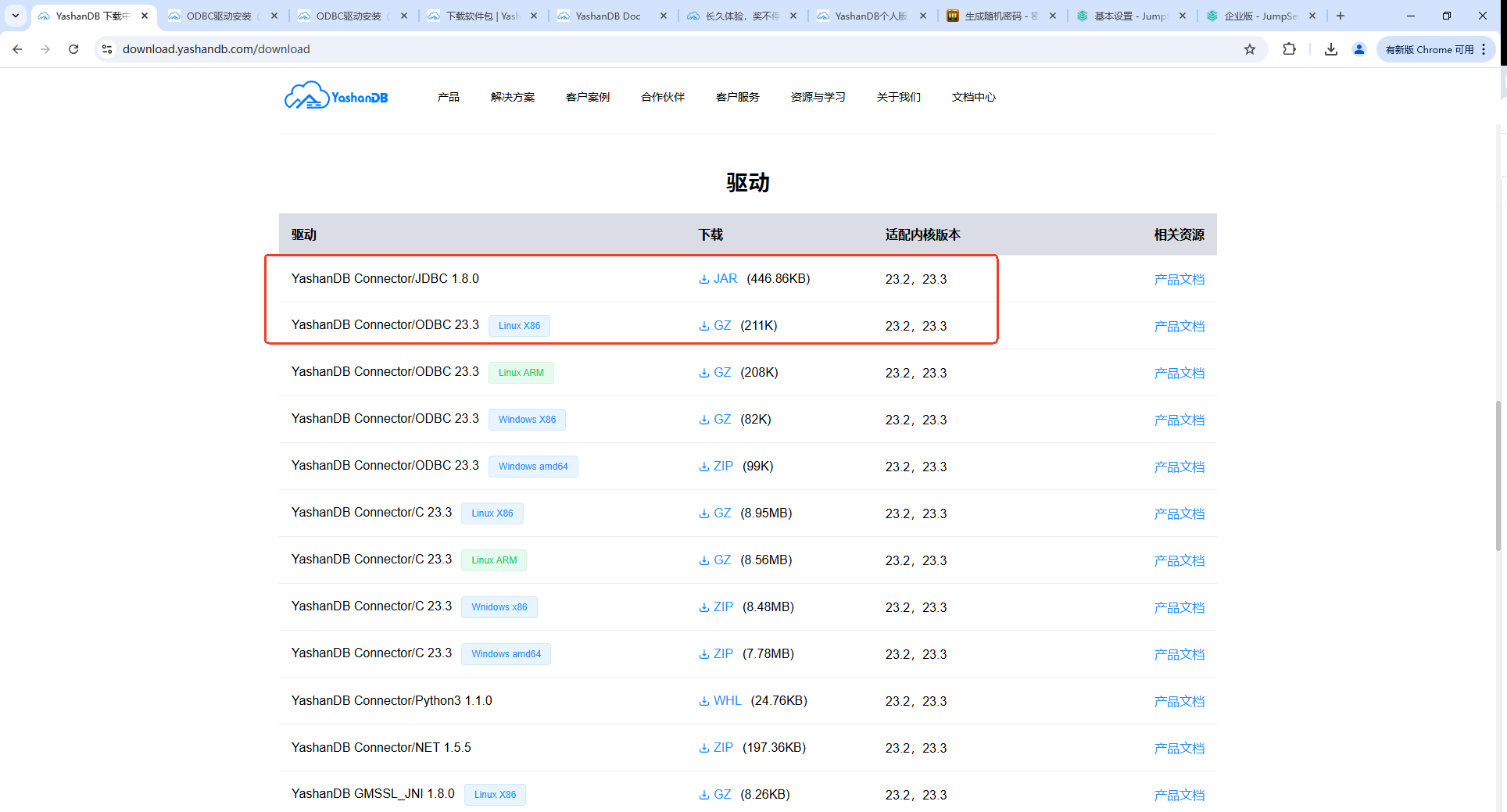Image resolution: width=1507 pixels, height=812 pixels.
Task: Click the 适配内核版本 column header
Action: pos(923,234)
